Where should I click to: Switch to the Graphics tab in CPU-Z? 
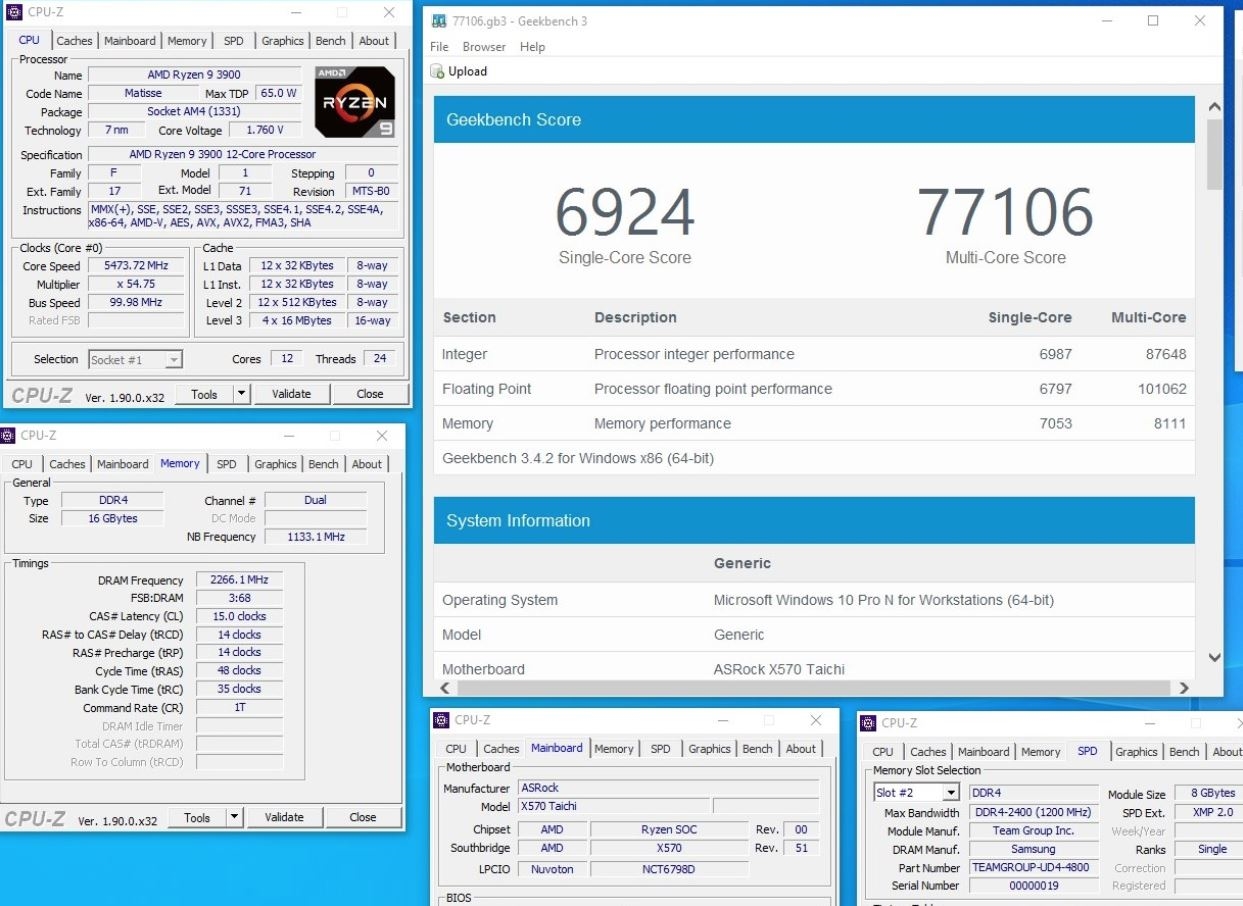tap(283, 41)
